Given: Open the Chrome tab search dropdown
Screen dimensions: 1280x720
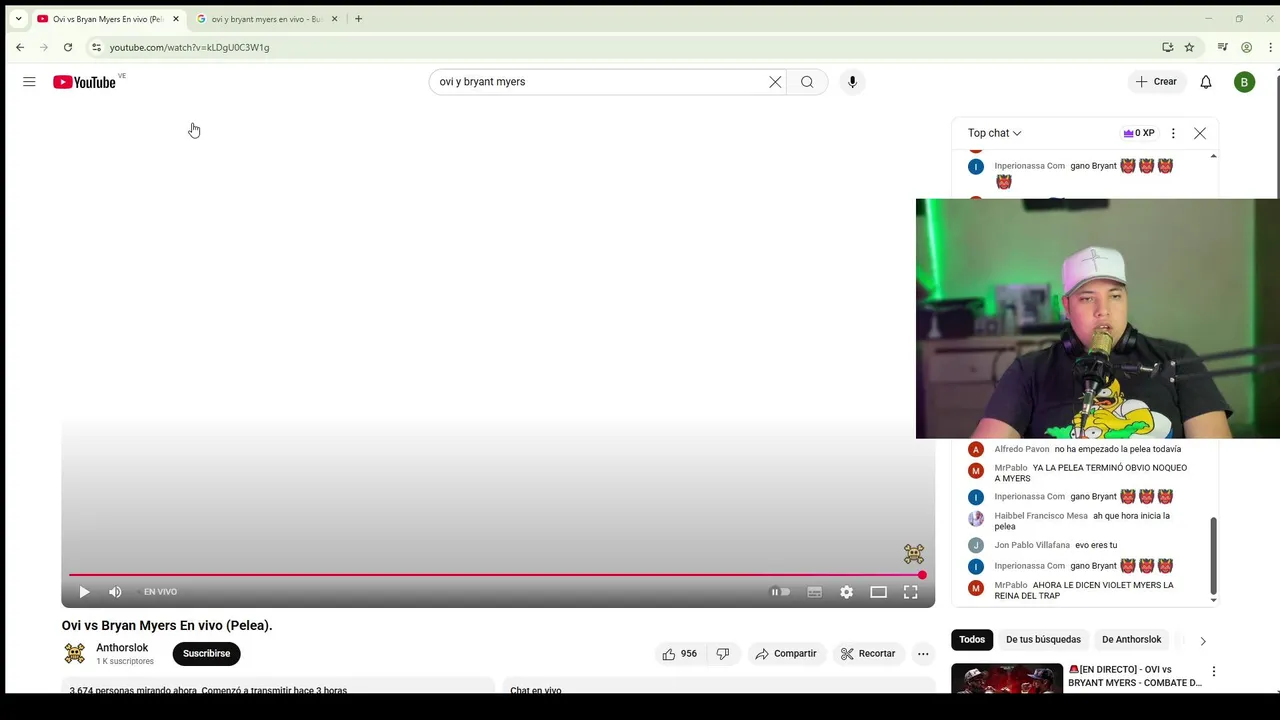Looking at the screenshot, I should pos(18,19).
